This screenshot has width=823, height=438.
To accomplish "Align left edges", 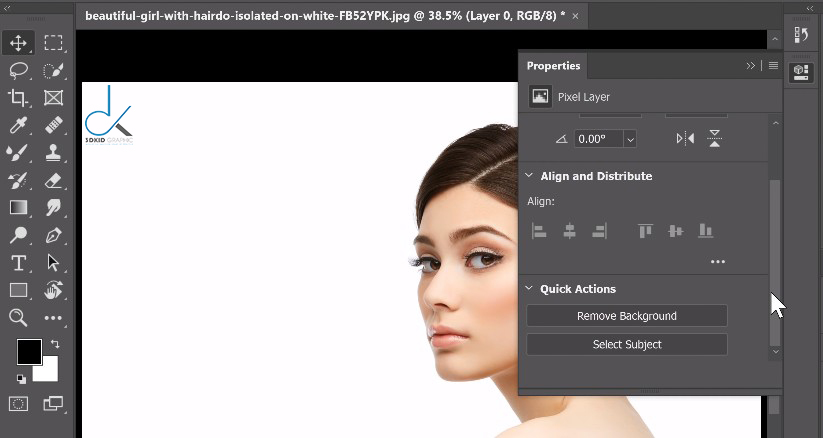I will [539, 231].
